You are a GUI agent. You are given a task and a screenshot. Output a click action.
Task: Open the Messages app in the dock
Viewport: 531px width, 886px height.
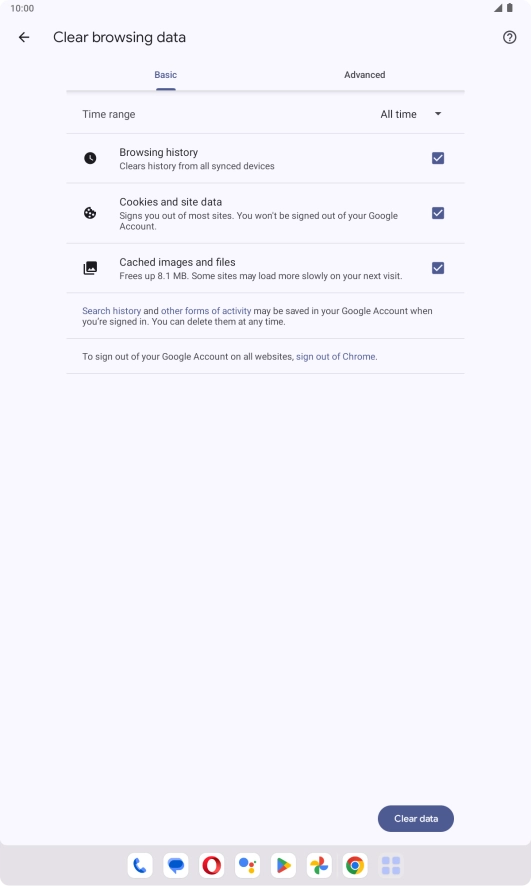point(176,865)
